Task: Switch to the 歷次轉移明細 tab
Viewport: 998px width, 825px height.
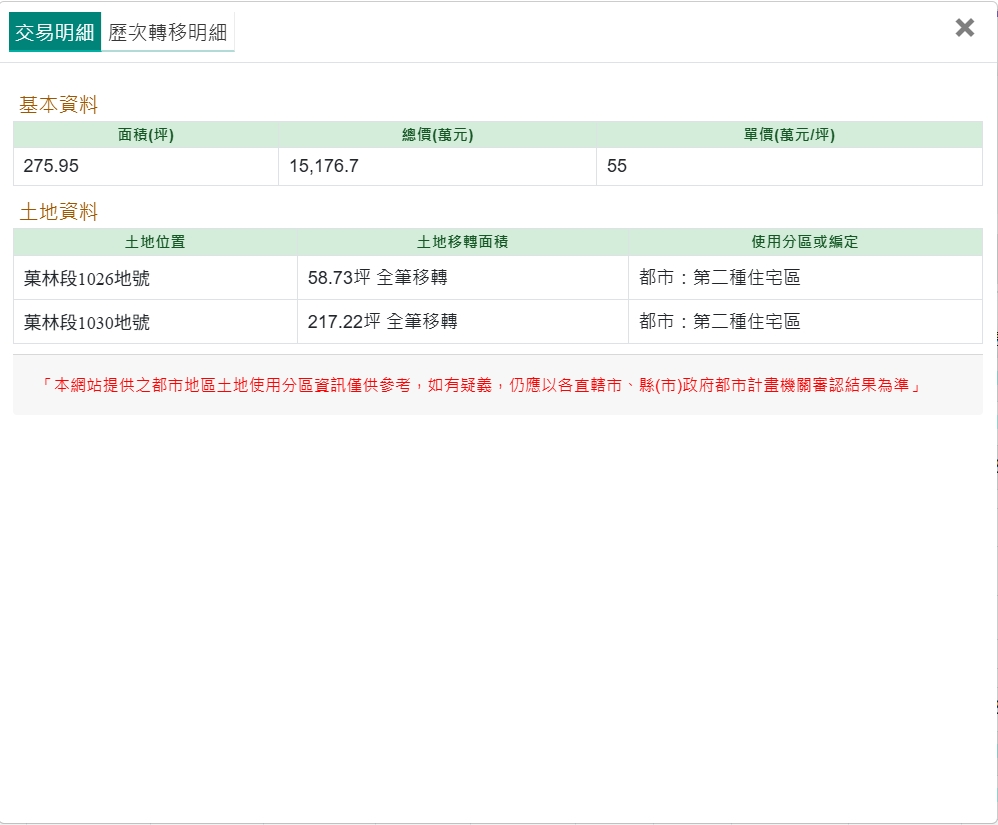Action: click(168, 32)
